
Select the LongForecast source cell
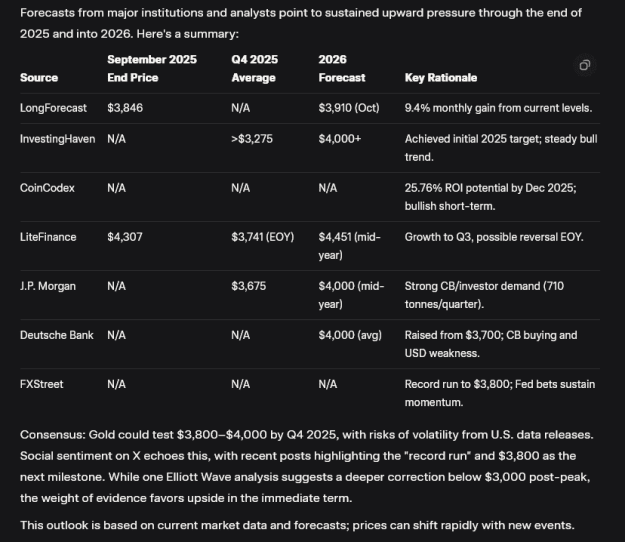pos(53,108)
